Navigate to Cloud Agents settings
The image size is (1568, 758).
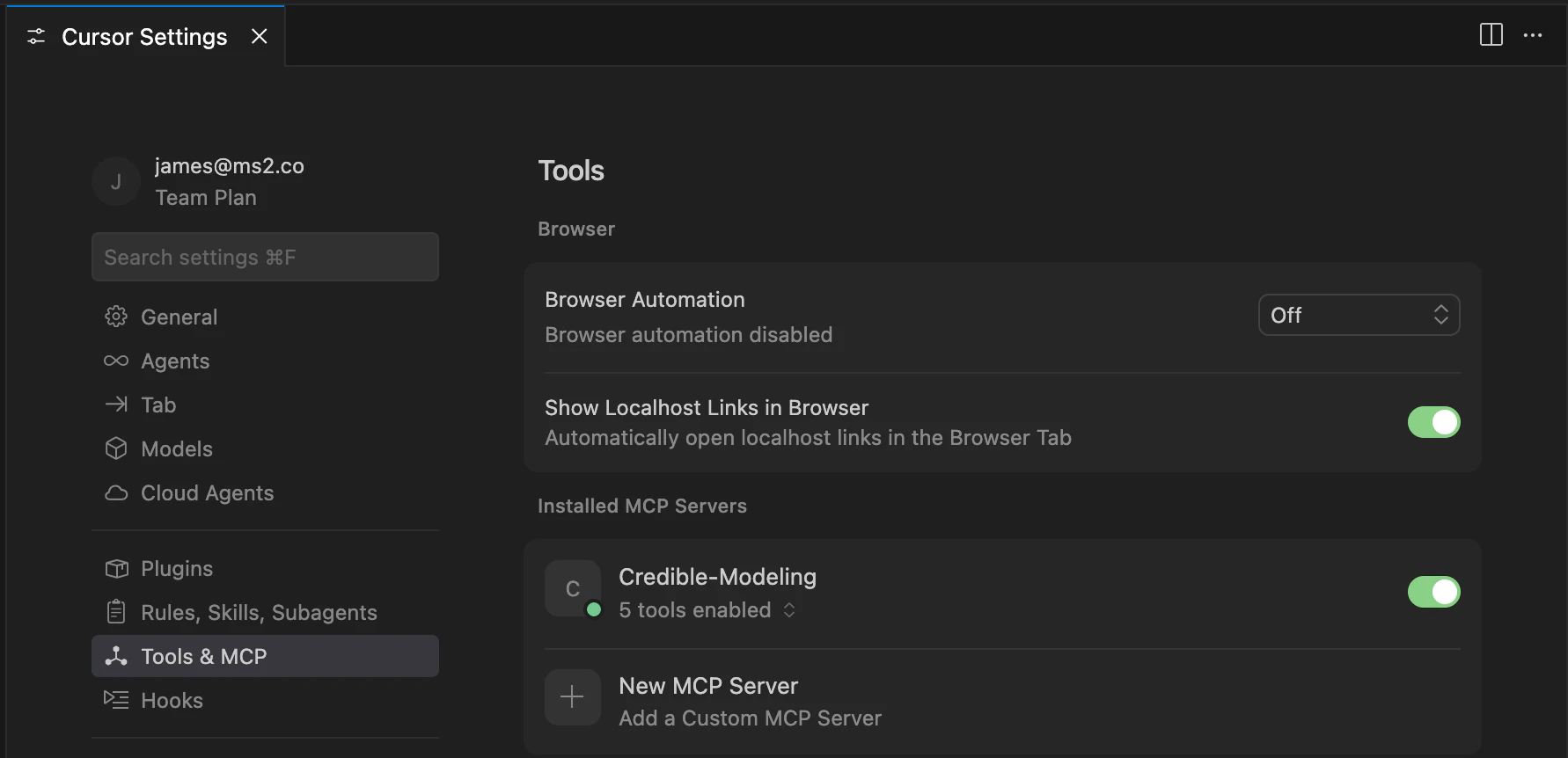[x=265, y=492]
